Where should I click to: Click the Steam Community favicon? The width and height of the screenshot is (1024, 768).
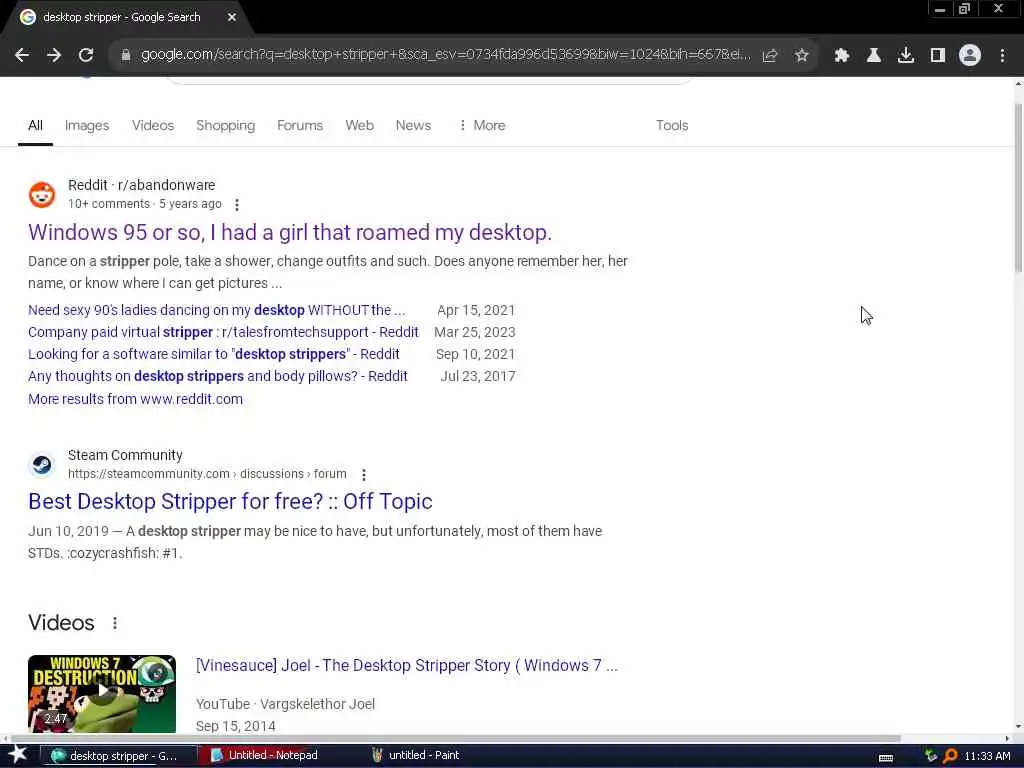pos(42,465)
